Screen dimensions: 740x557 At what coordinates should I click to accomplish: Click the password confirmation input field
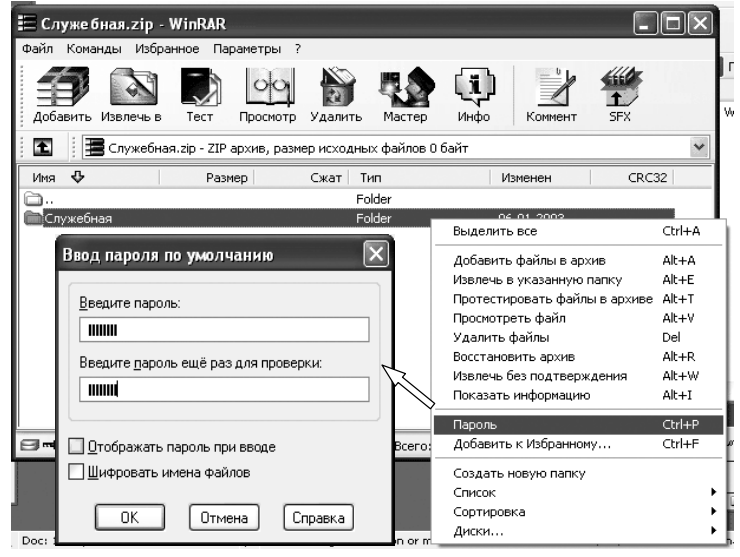coord(224,389)
